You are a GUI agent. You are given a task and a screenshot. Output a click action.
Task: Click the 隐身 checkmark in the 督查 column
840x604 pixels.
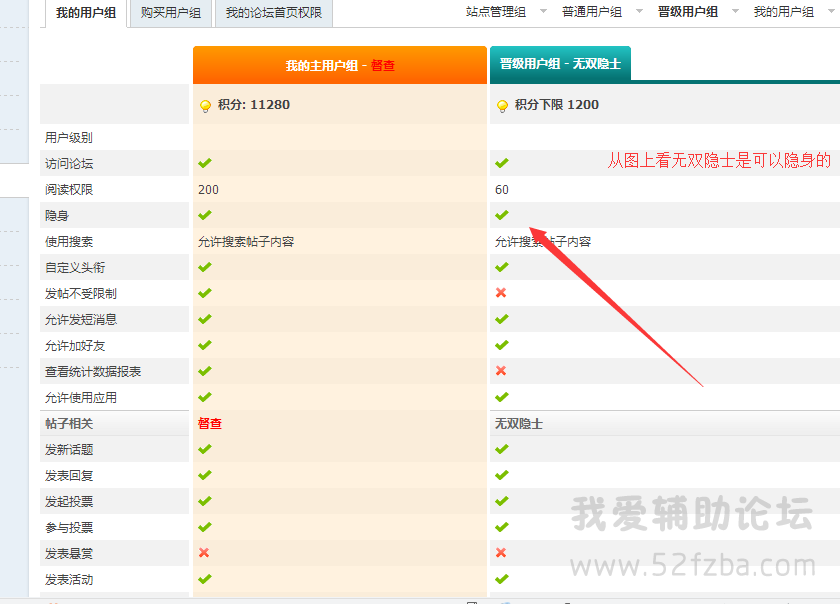click(205, 215)
